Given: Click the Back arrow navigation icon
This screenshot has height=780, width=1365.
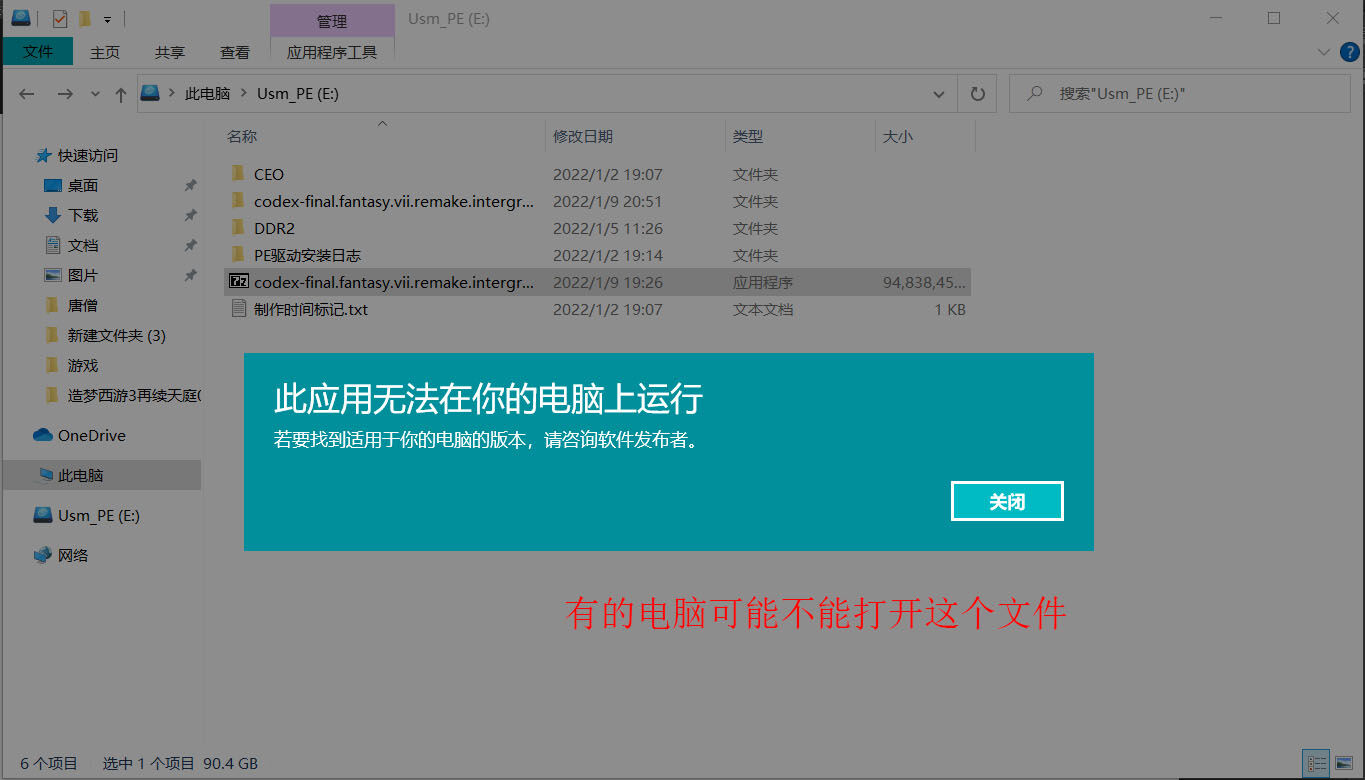Looking at the screenshot, I should pos(27,94).
